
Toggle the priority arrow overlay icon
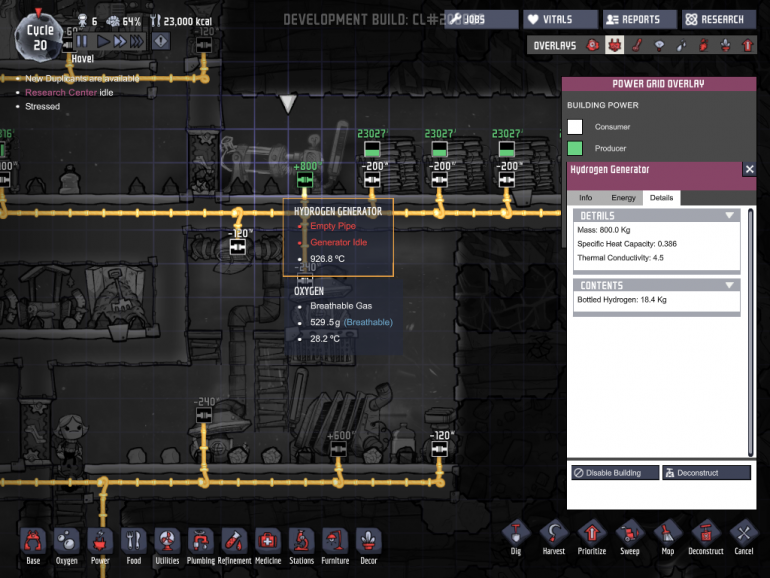pyautogui.click(x=747, y=46)
